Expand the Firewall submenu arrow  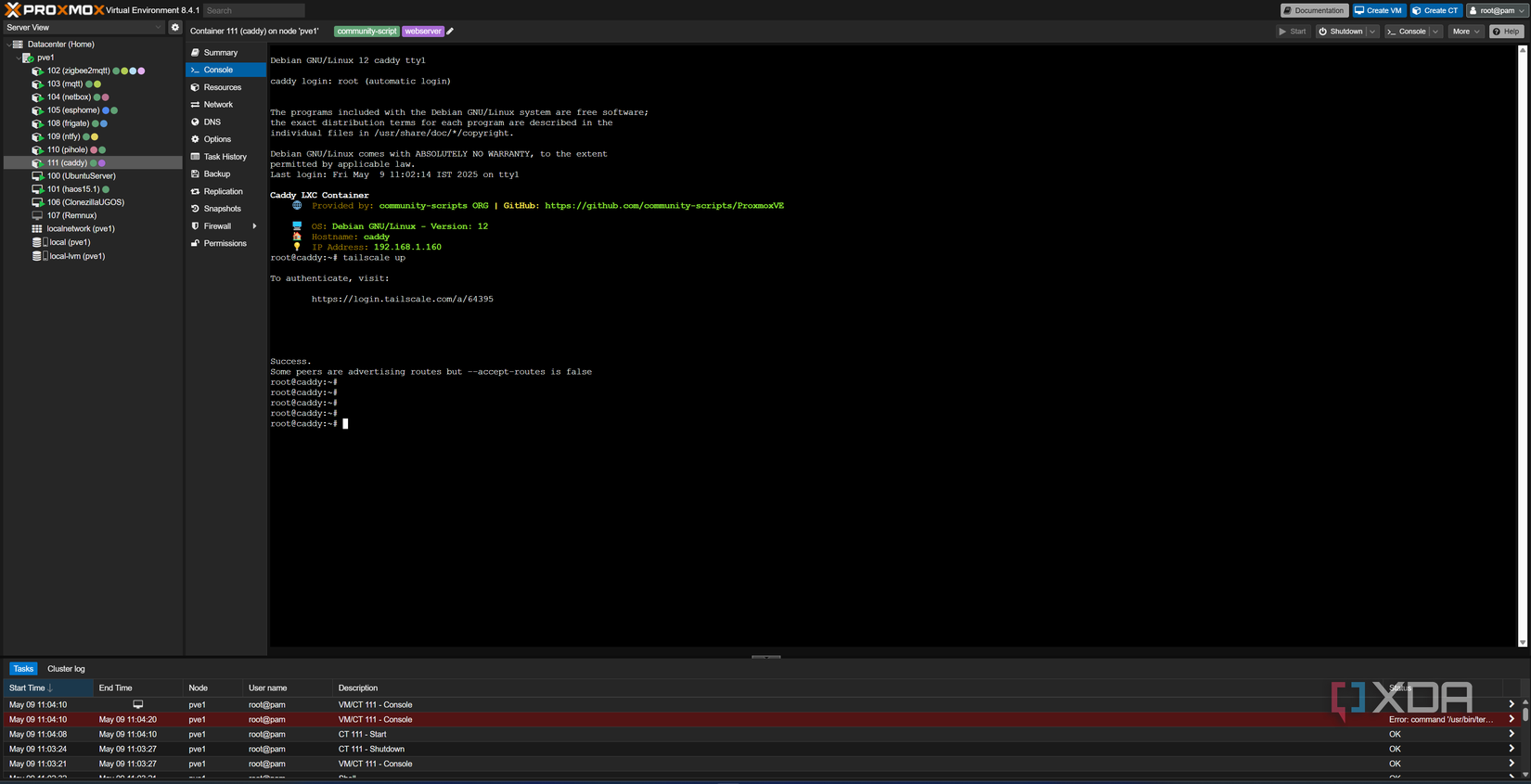tap(254, 226)
